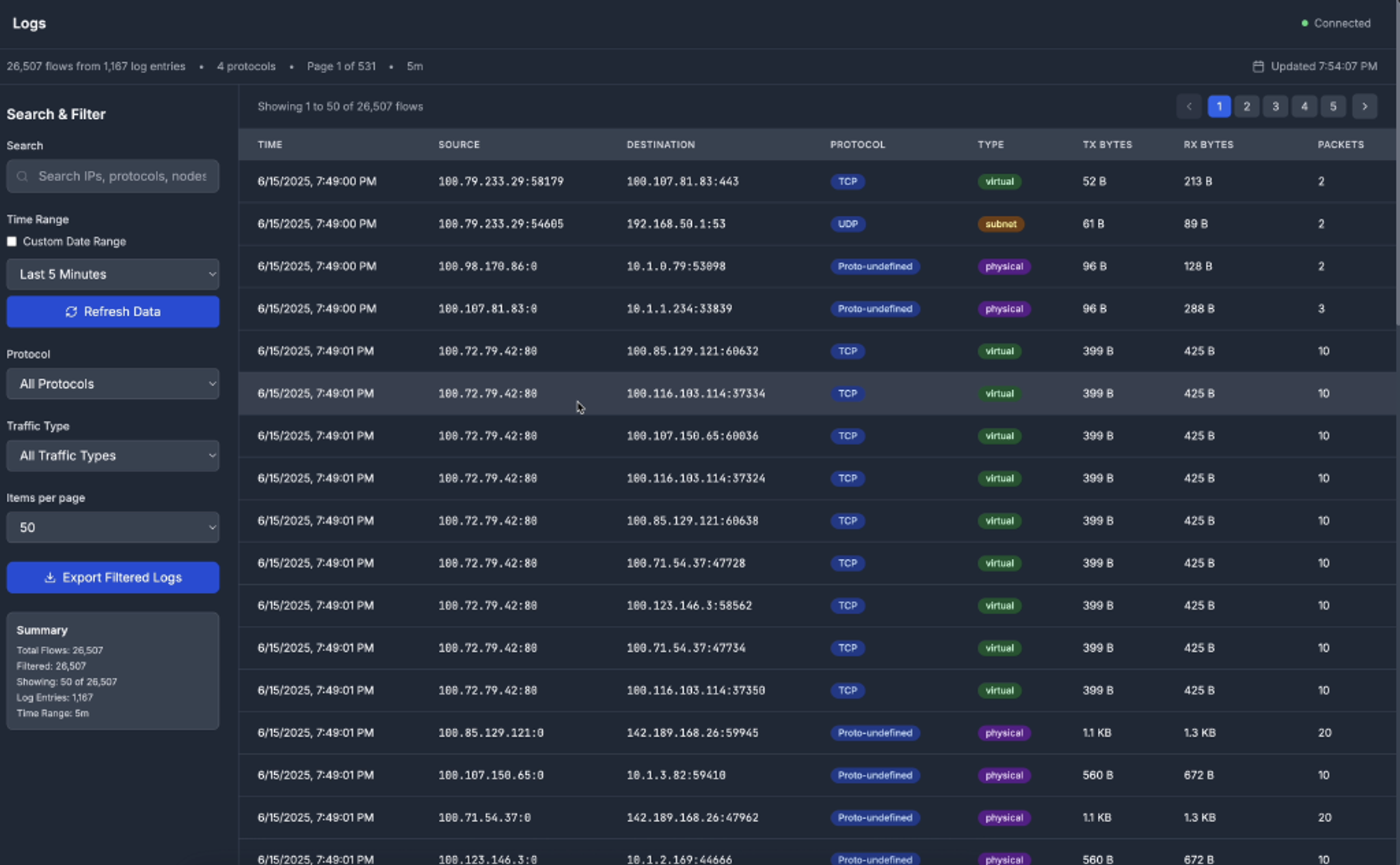1400x865 pixels.
Task: Change Items per page dropdown from 50
Action: click(113, 527)
